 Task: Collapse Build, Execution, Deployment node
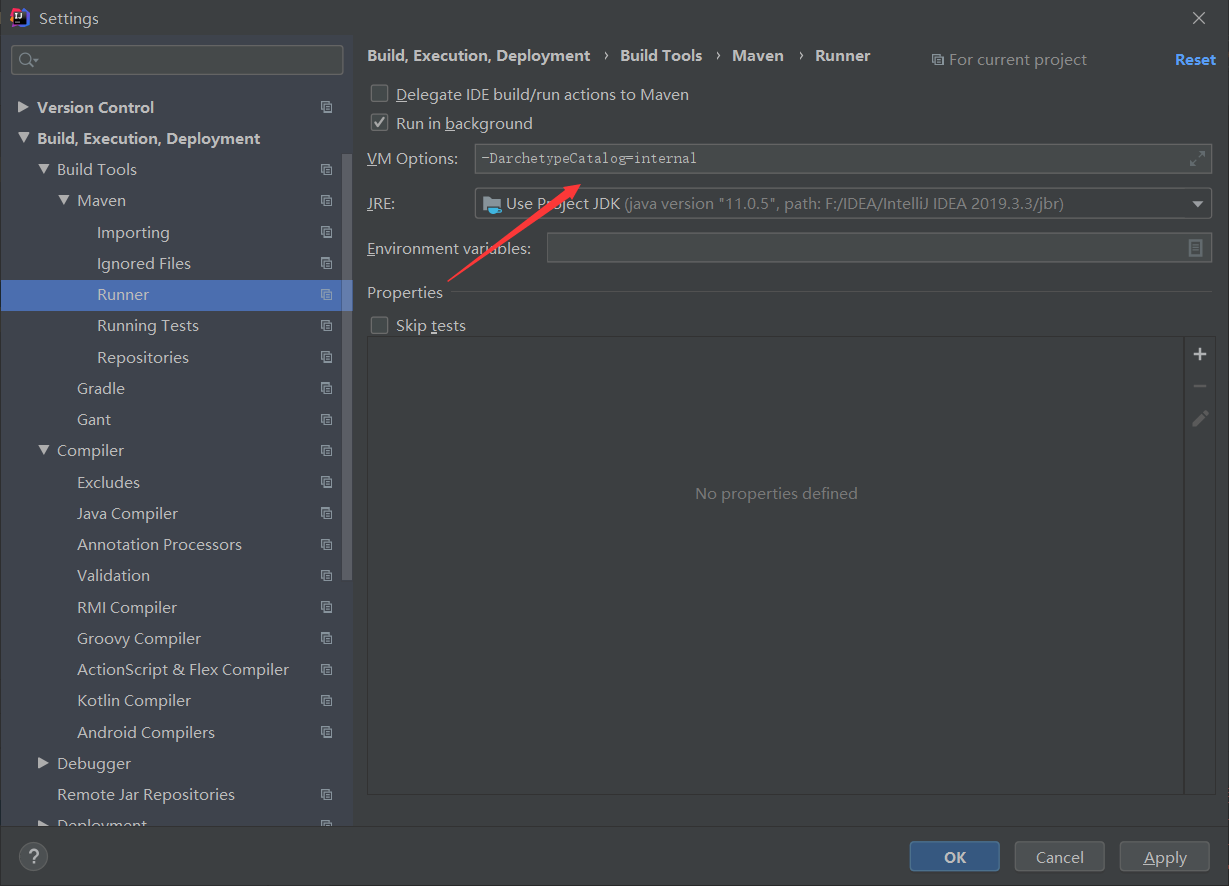(x=23, y=138)
